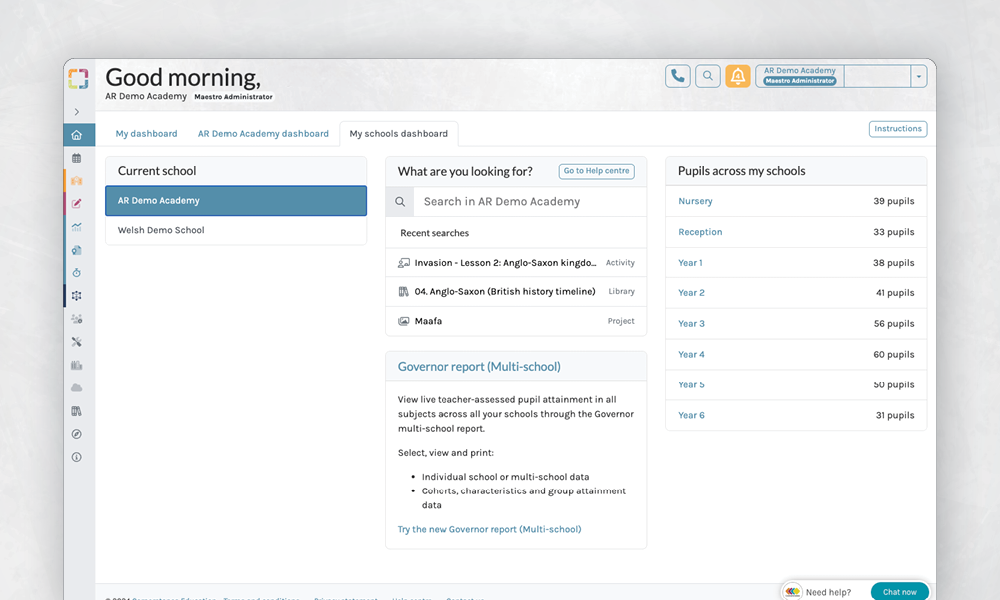Click the tools icon in the sidebar
This screenshot has width=1000, height=600.
[77, 342]
